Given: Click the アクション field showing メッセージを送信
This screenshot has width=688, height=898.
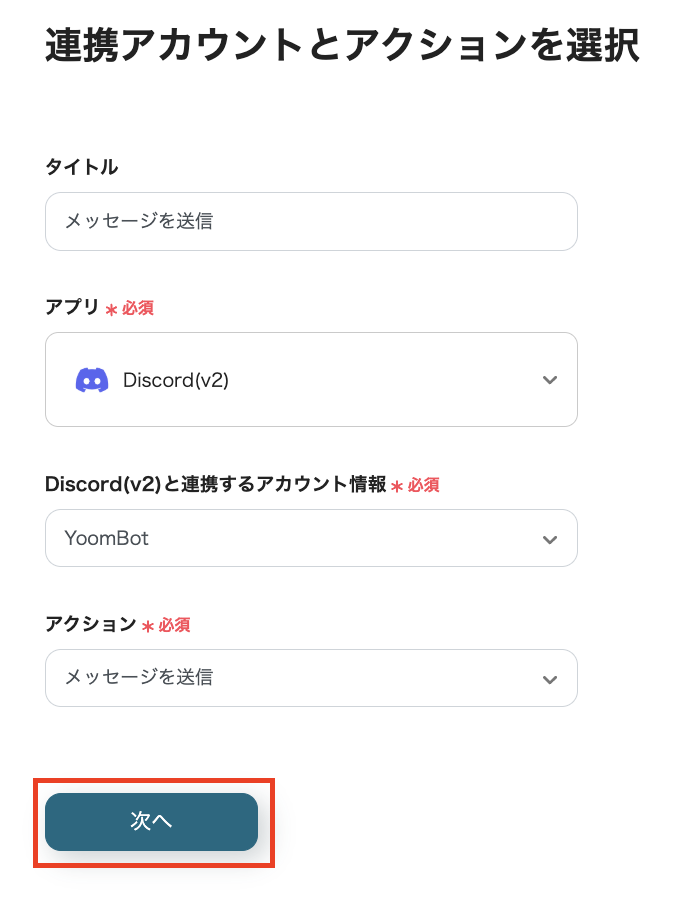Looking at the screenshot, I should 311,678.
